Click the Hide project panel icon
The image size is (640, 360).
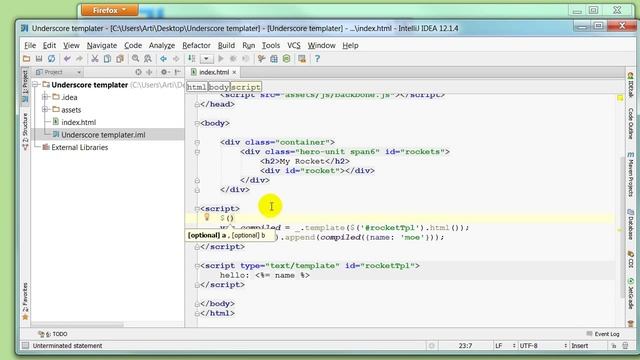[x=178, y=72]
